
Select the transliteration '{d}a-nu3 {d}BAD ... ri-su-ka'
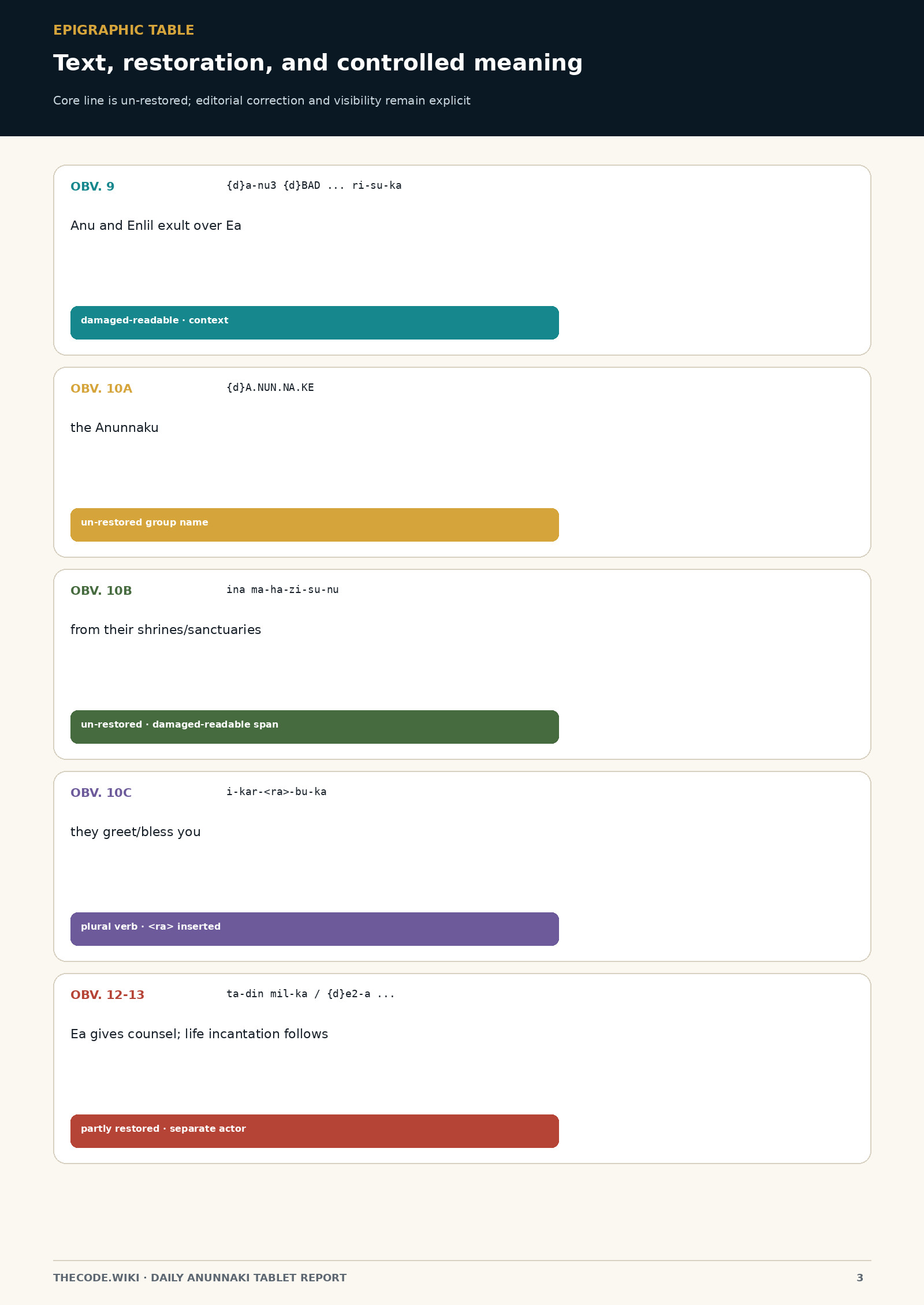[x=314, y=185]
